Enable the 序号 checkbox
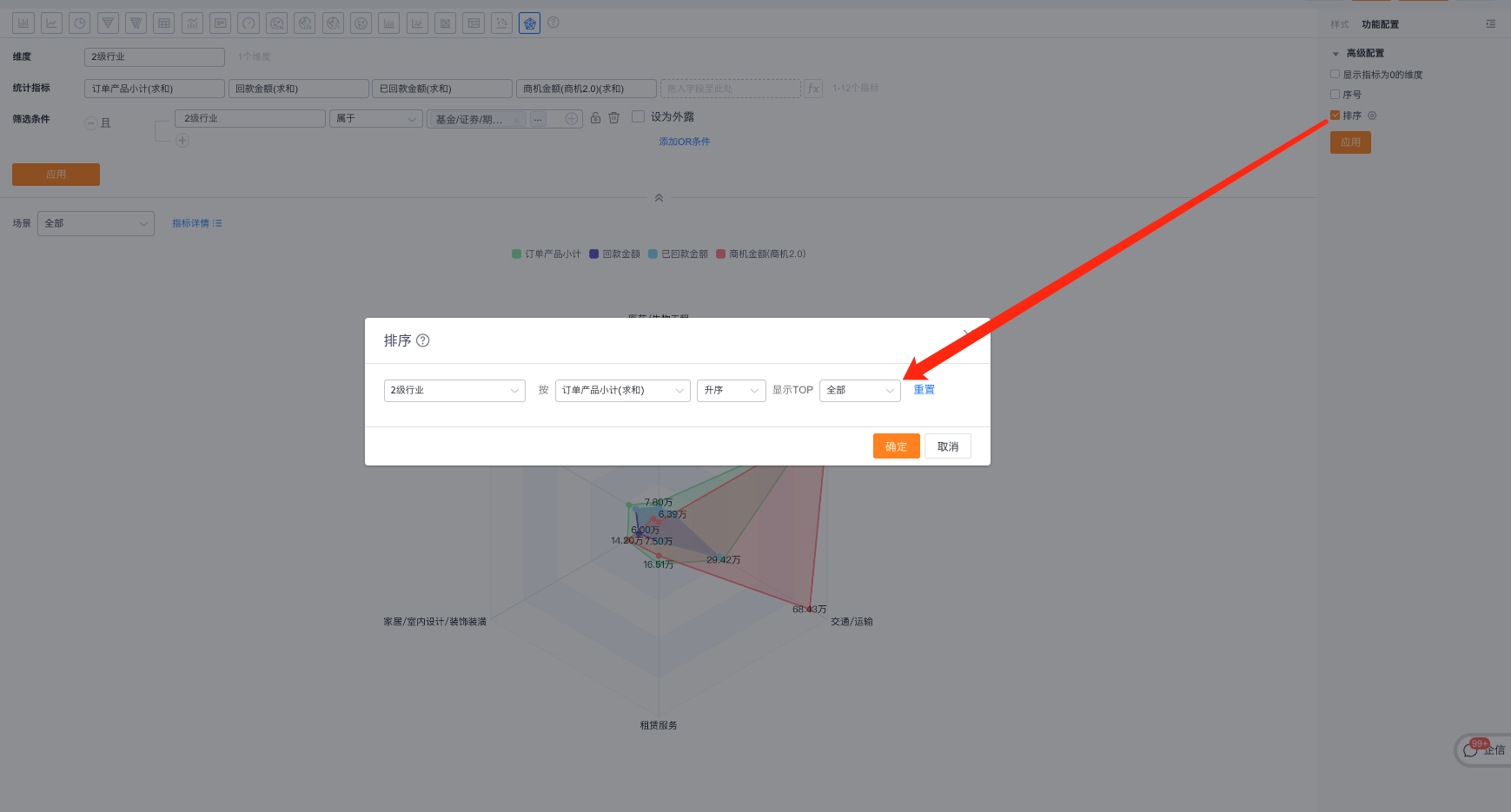 pos(1335,95)
